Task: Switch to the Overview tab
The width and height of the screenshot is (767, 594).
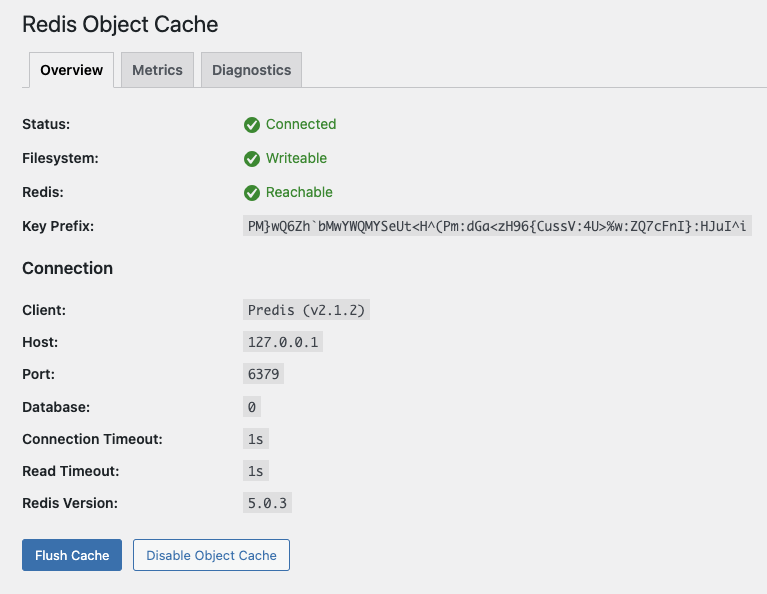Action: [71, 70]
